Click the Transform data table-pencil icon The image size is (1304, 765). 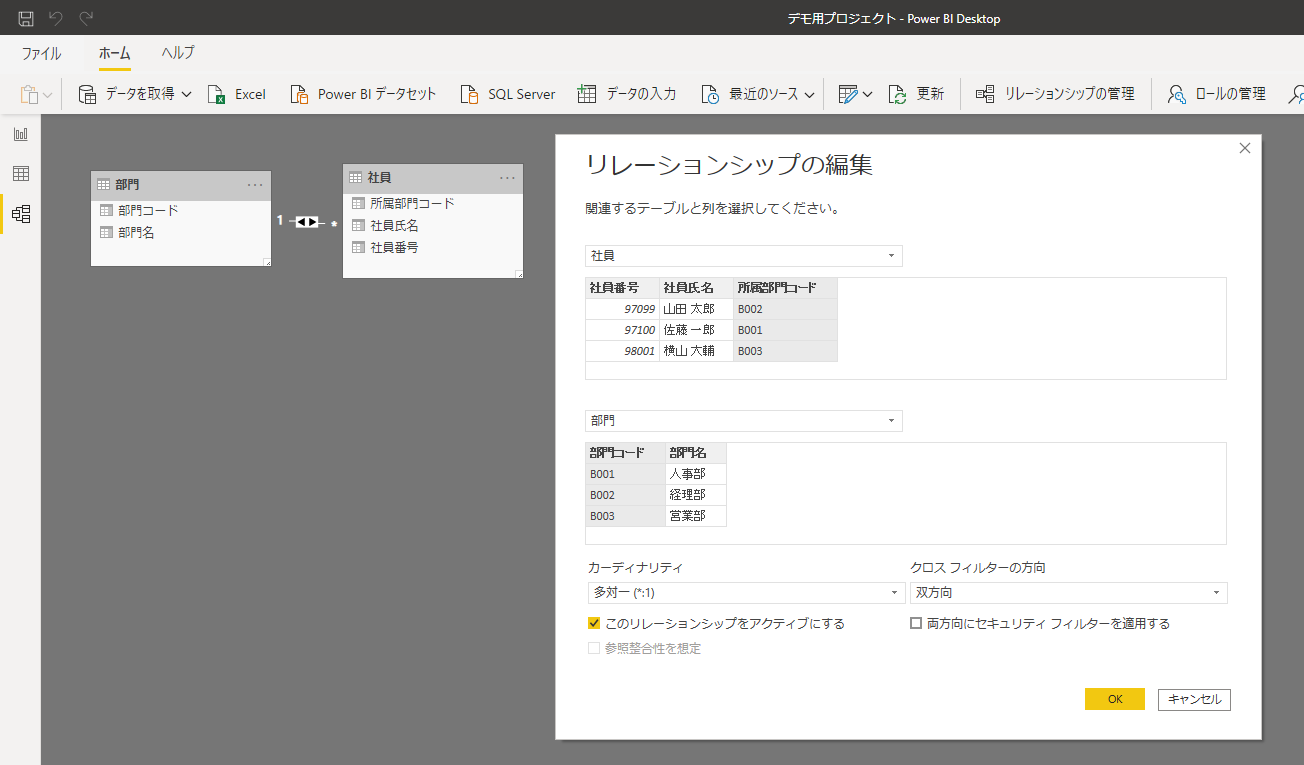tap(848, 94)
